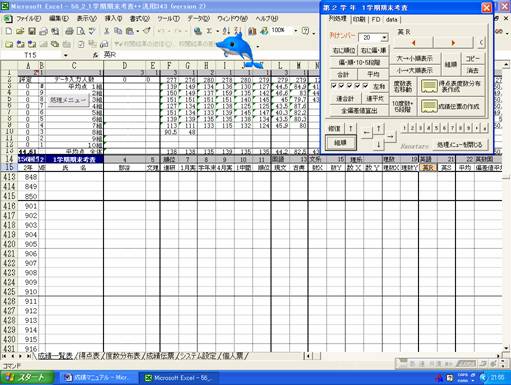Viewport: 511px width, 385px height.
Task: Toggle the third checkbox beside 左右
Action: coord(349,86)
